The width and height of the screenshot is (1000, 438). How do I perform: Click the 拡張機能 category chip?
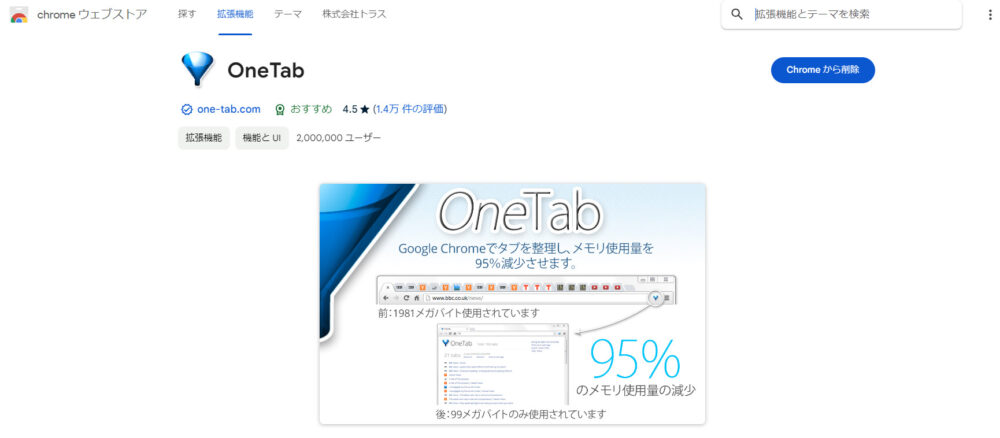(204, 138)
